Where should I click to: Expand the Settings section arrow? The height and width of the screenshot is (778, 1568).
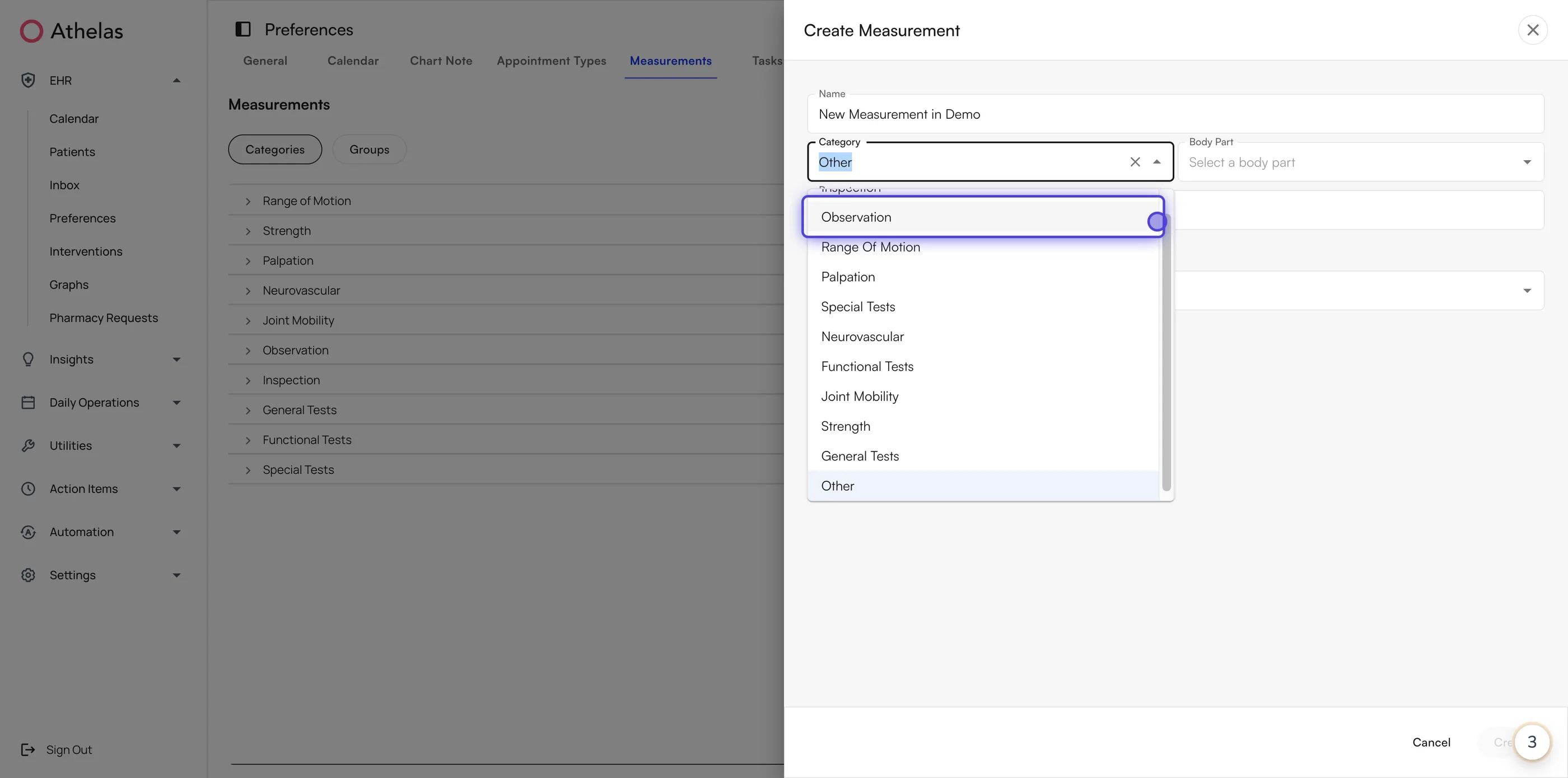tap(176, 575)
